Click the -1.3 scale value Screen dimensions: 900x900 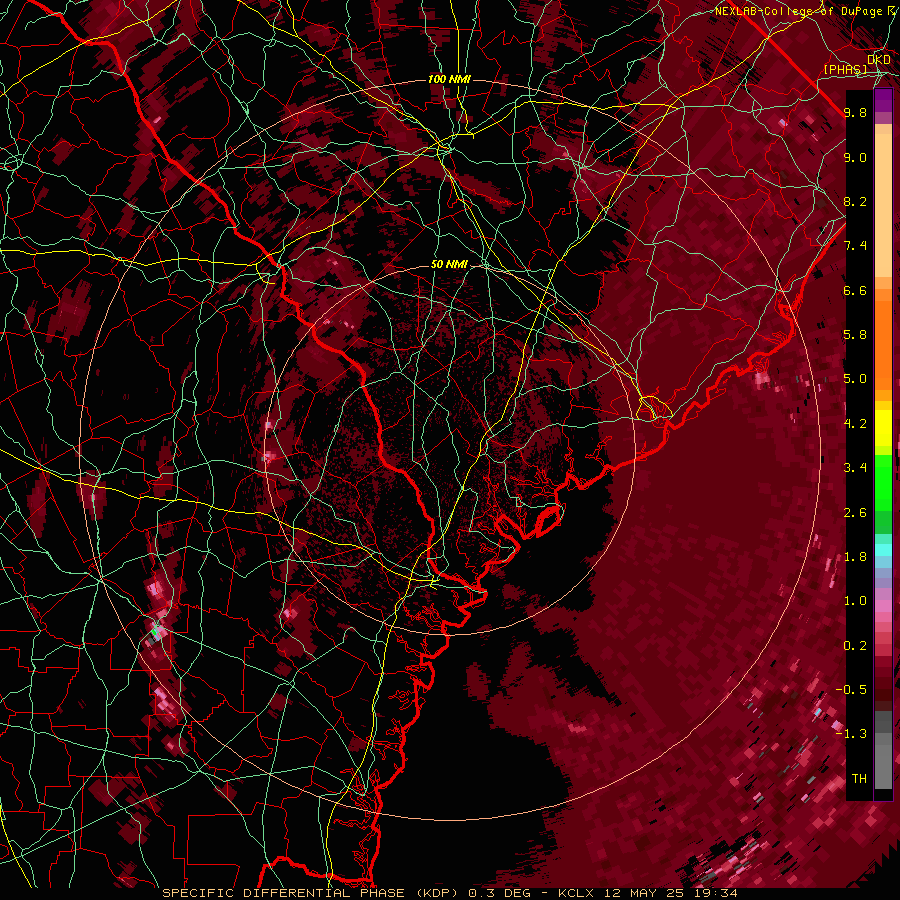coord(852,734)
